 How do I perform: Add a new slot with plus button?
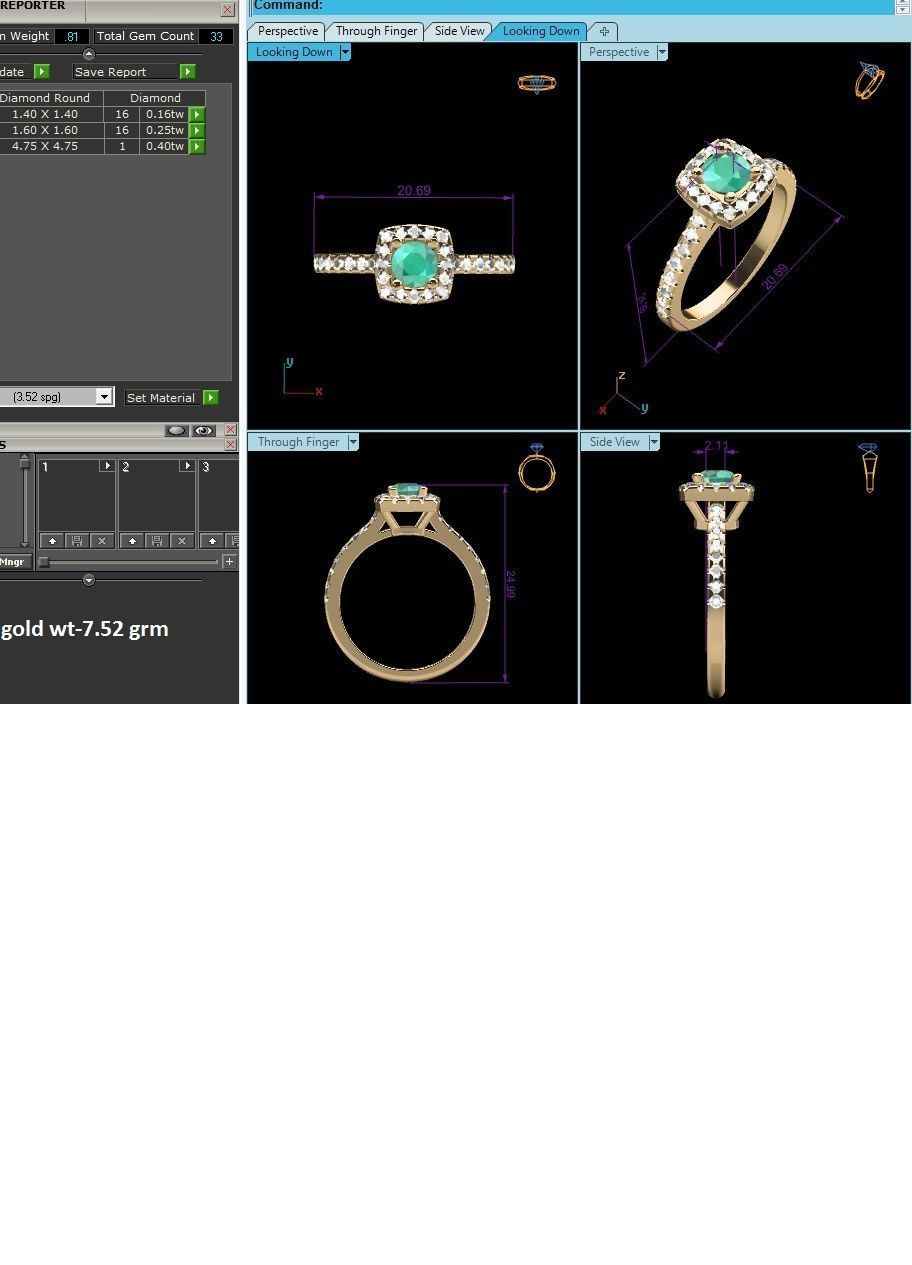[x=230, y=562]
